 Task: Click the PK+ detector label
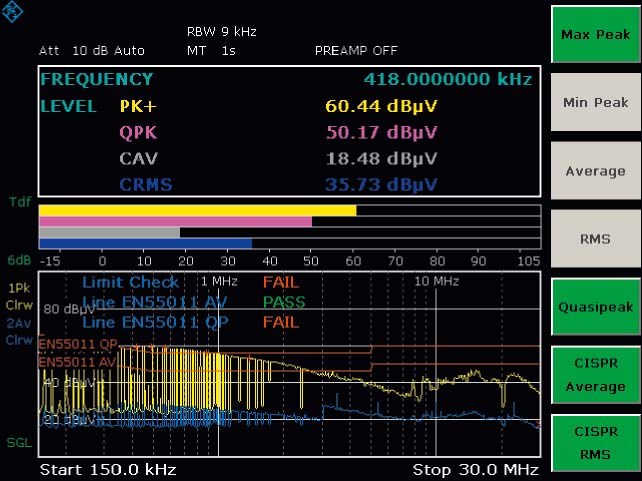(x=138, y=106)
